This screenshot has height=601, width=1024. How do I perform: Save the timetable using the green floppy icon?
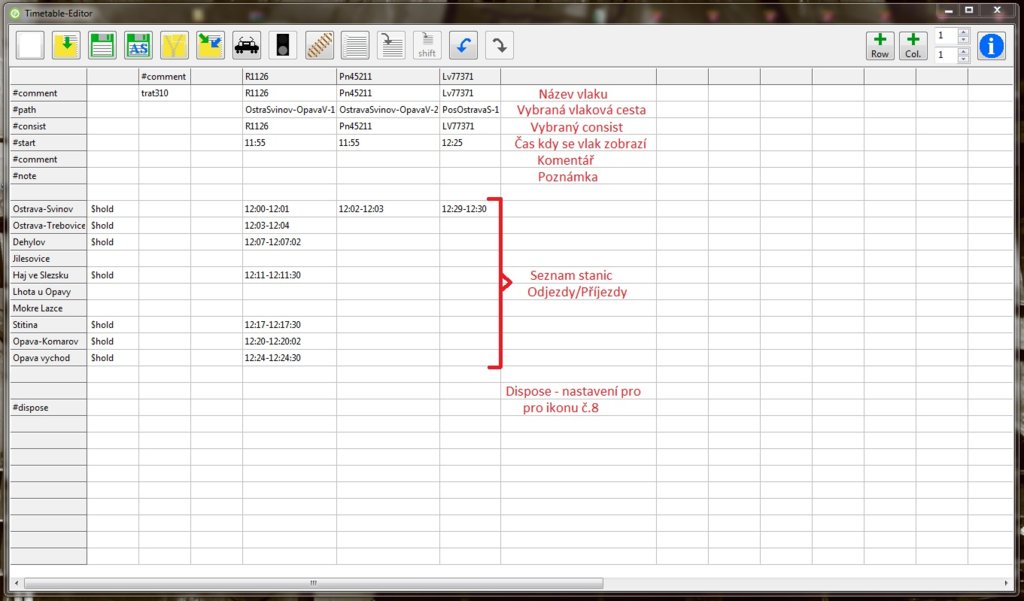click(x=101, y=45)
